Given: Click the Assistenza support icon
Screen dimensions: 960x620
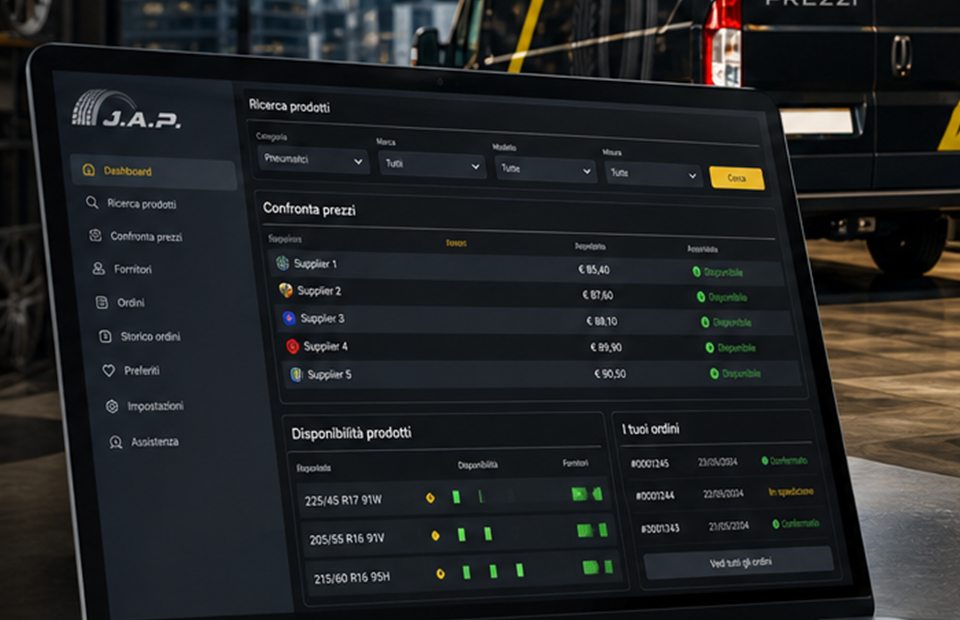Looking at the screenshot, I should (x=116, y=442).
